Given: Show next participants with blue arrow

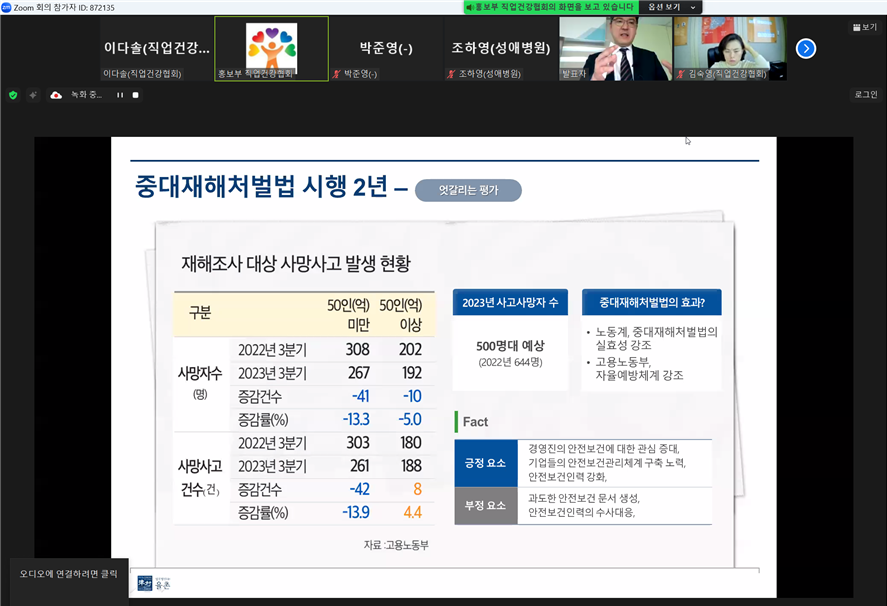Looking at the screenshot, I should pos(806,49).
